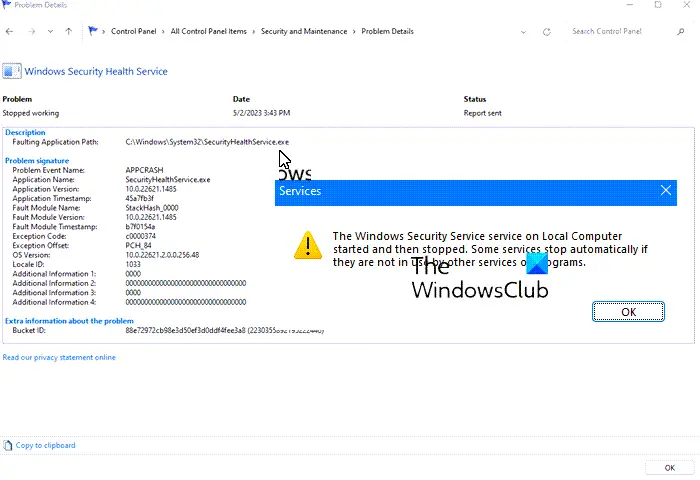Expand the address bar history dropdown
The width and height of the screenshot is (700, 480).
pyautogui.click(x=523, y=32)
